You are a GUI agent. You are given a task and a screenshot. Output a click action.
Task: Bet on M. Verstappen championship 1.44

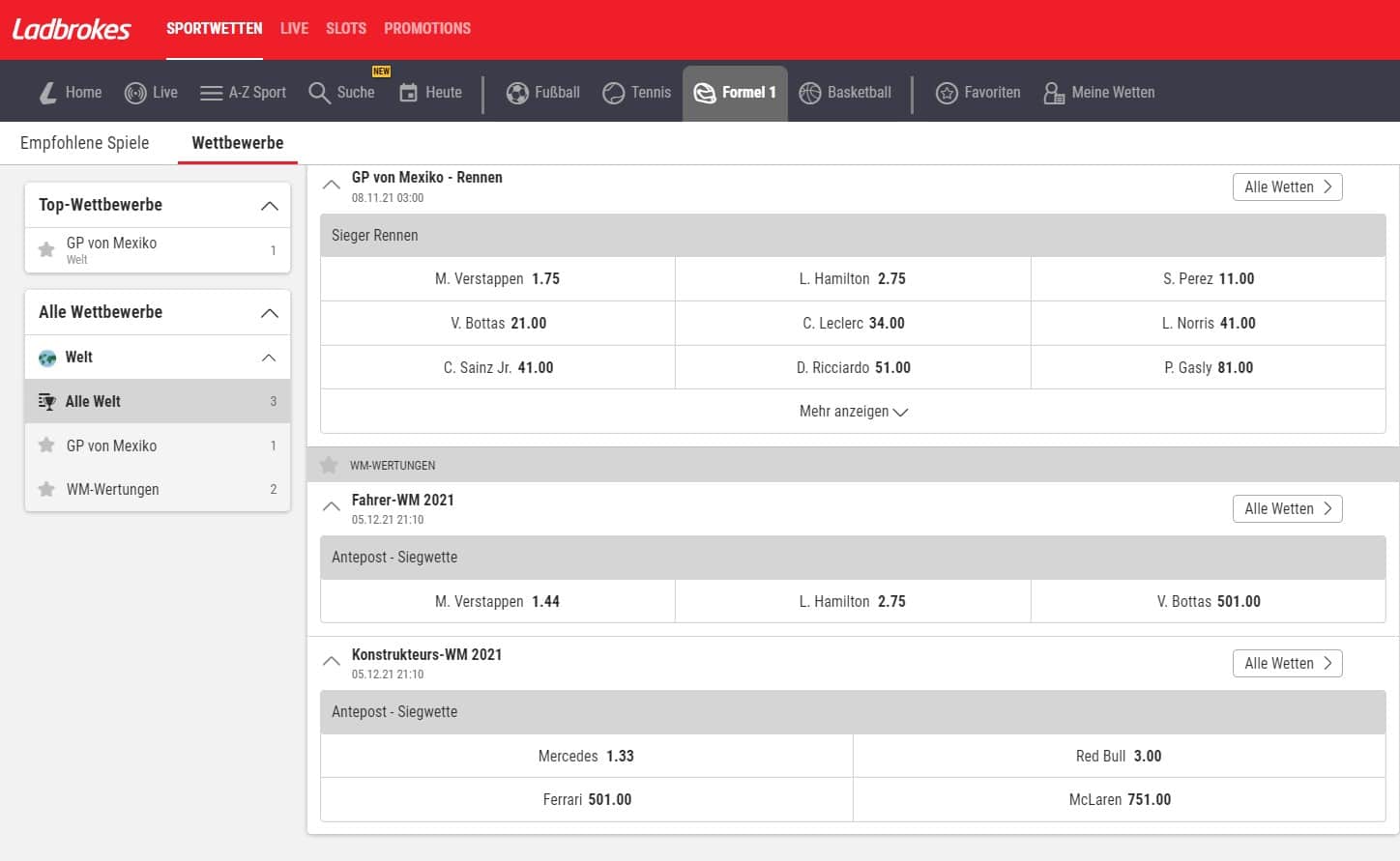497,601
